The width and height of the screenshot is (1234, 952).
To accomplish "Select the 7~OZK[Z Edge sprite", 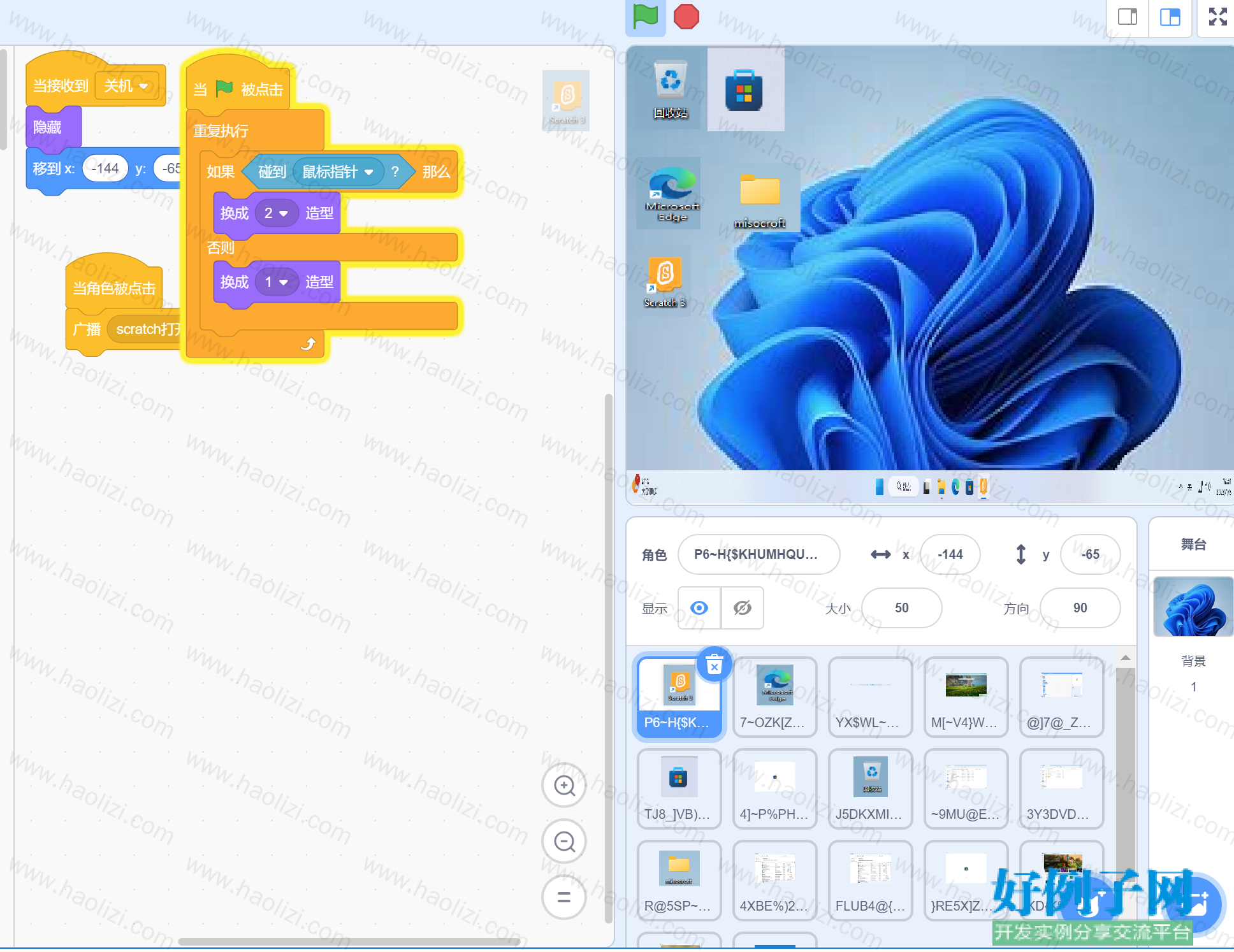I will tap(774, 697).
